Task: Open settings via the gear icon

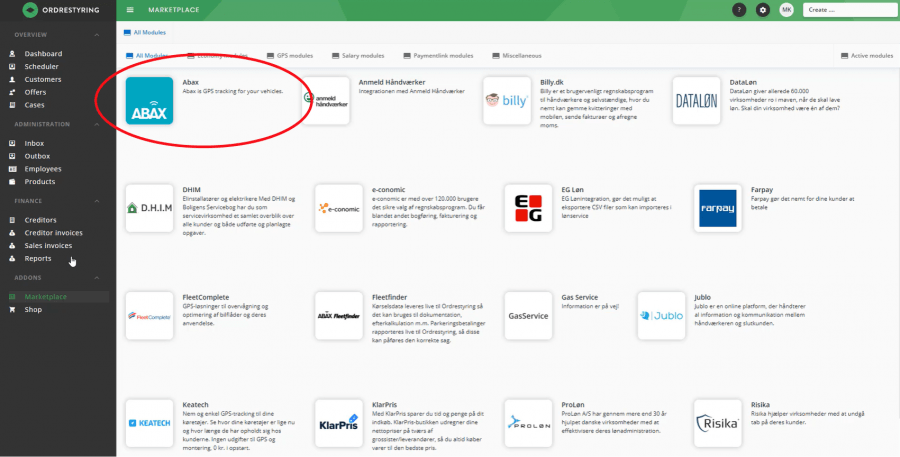Action: (762, 10)
